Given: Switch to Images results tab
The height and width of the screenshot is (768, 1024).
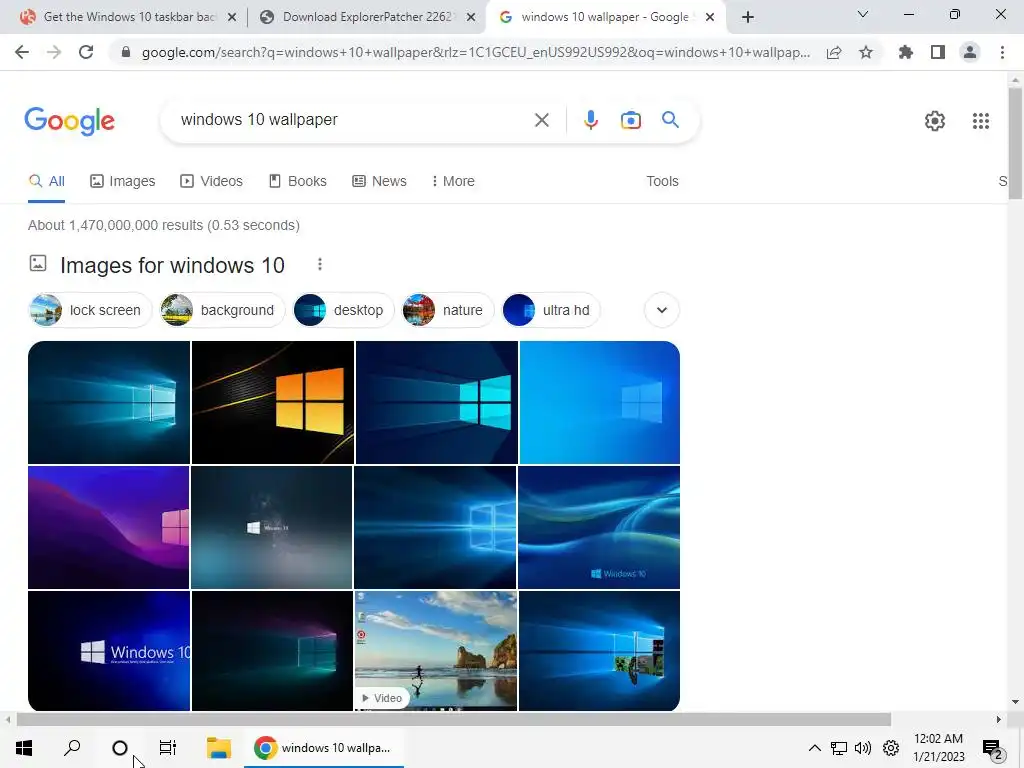Looking at the screenshot, I should pyautogui.click(x=123, y=181).
